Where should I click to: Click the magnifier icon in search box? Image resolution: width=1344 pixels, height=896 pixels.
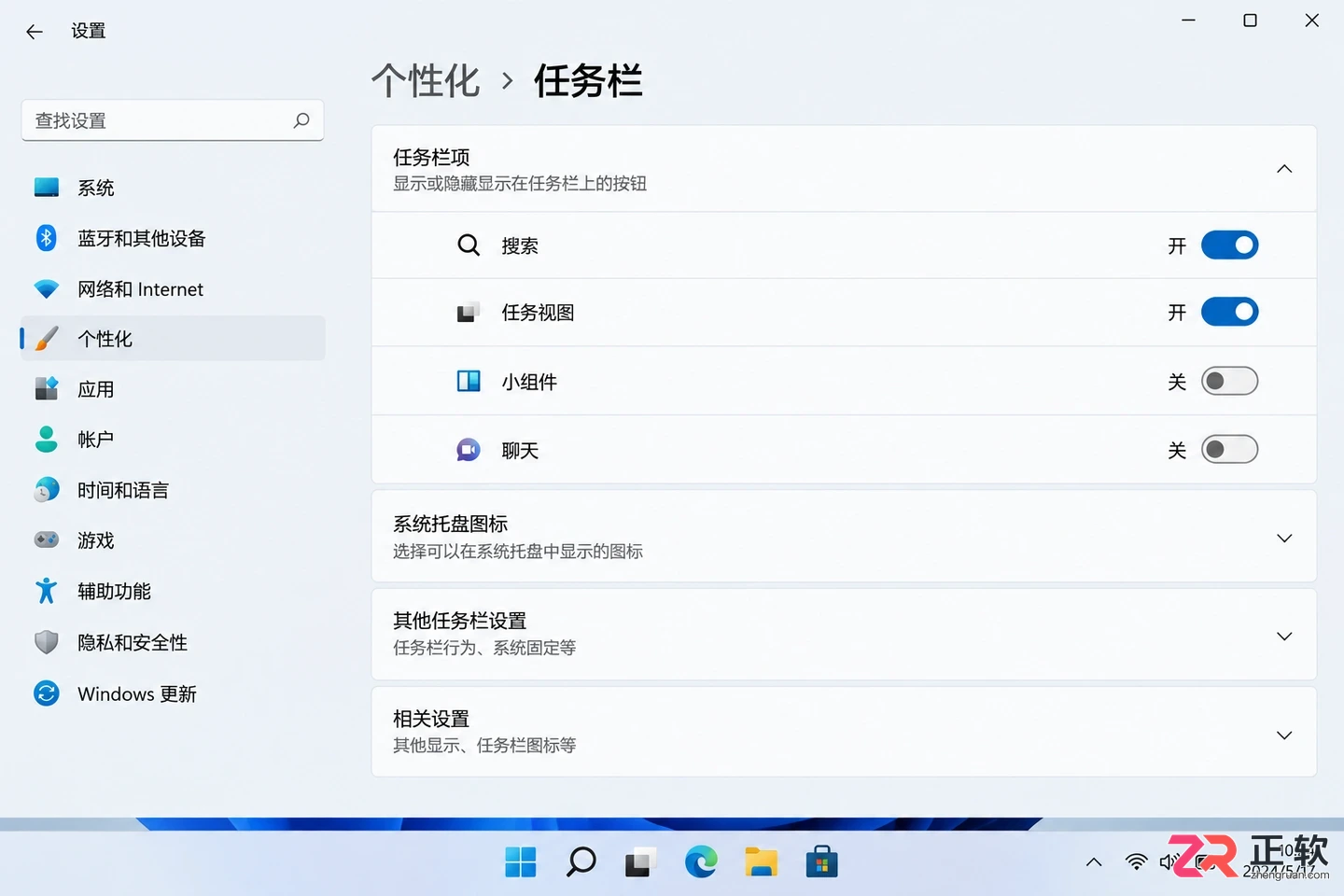click(301, 120)
